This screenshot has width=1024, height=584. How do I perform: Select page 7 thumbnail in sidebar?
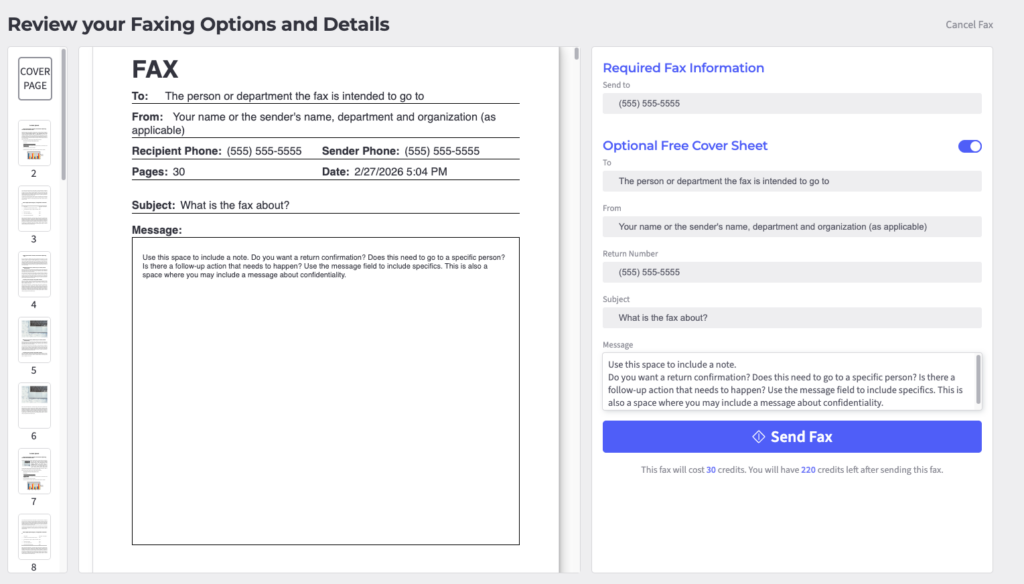click(x=34, y=470)
